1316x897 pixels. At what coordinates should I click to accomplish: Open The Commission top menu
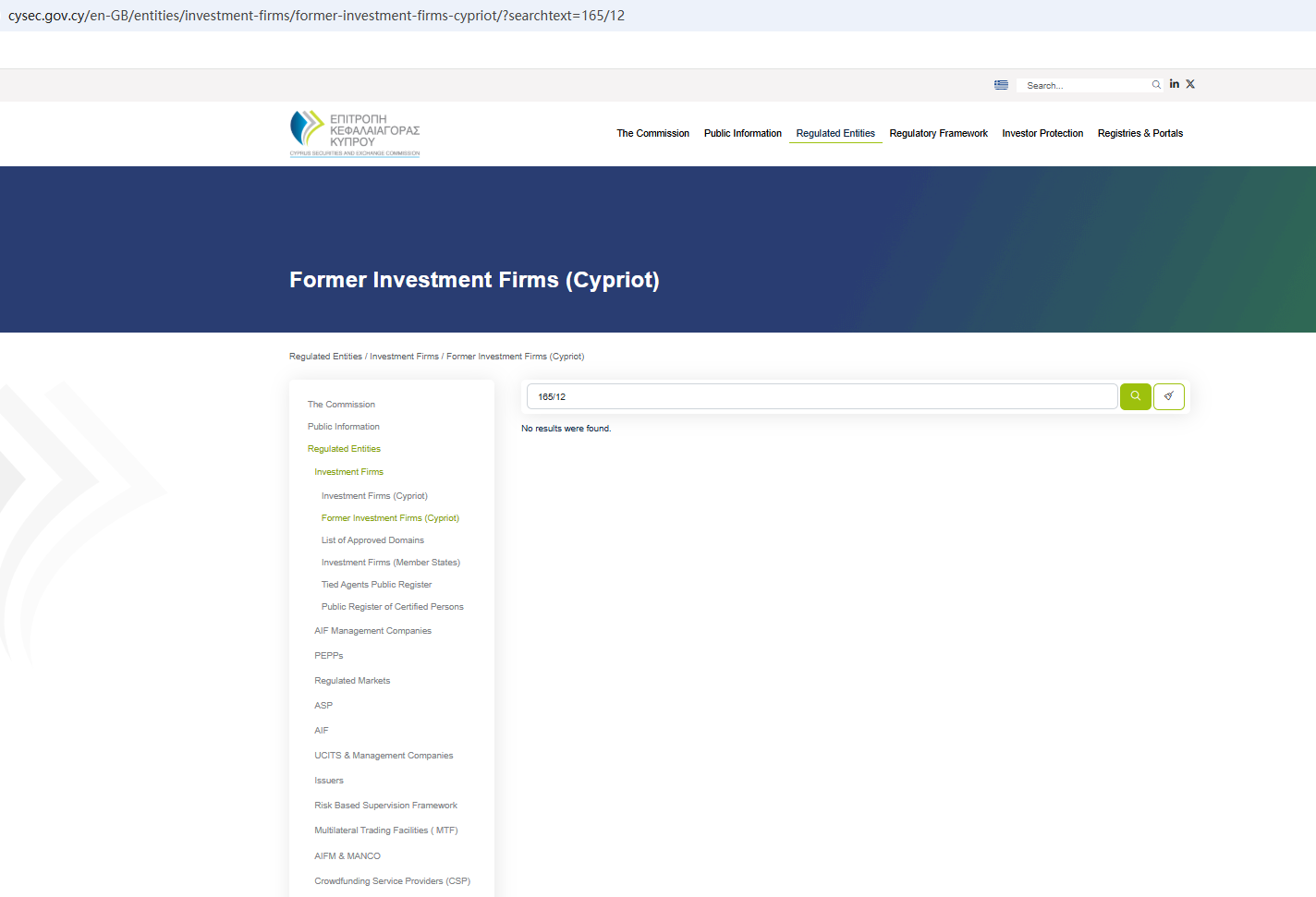click(653, 133)
